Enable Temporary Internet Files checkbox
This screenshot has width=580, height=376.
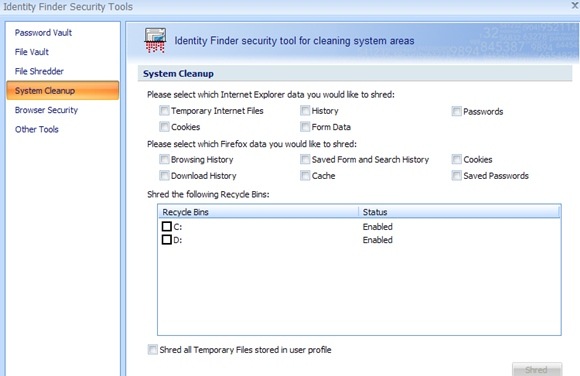(164, 111)
